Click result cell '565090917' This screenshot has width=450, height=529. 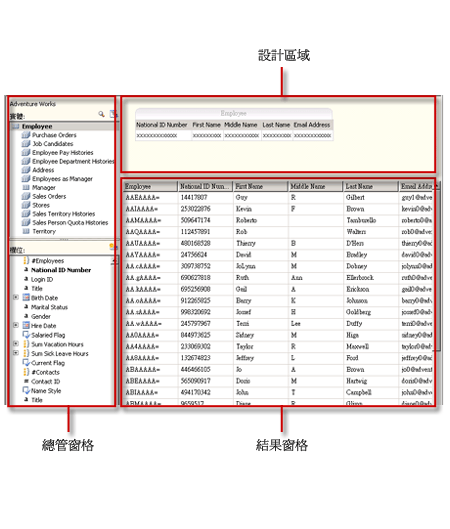coord(195,381)
